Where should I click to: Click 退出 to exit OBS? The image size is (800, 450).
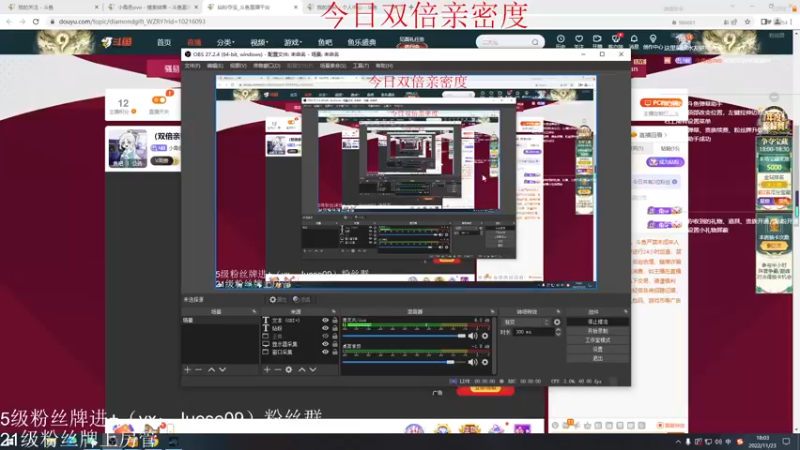click(x=597, y=359)
